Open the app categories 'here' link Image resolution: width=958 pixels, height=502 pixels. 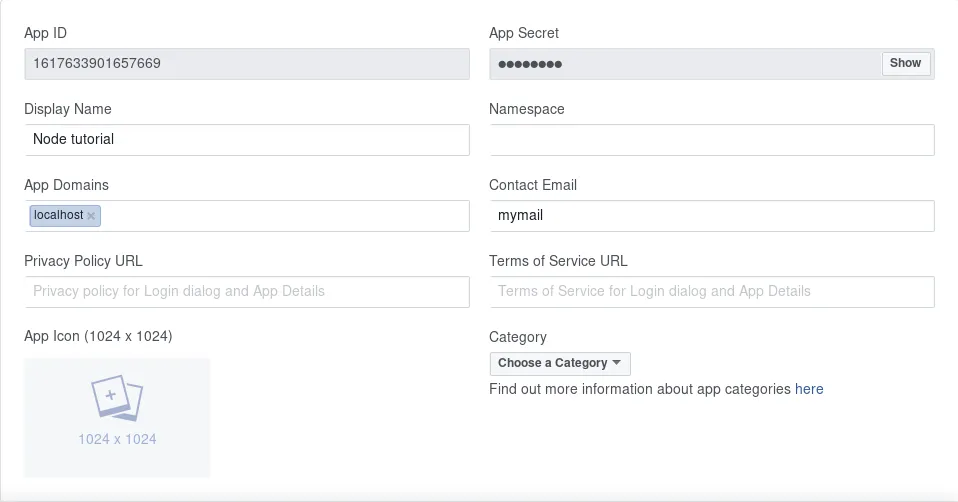pyautogui.click(x=809, y=389)
